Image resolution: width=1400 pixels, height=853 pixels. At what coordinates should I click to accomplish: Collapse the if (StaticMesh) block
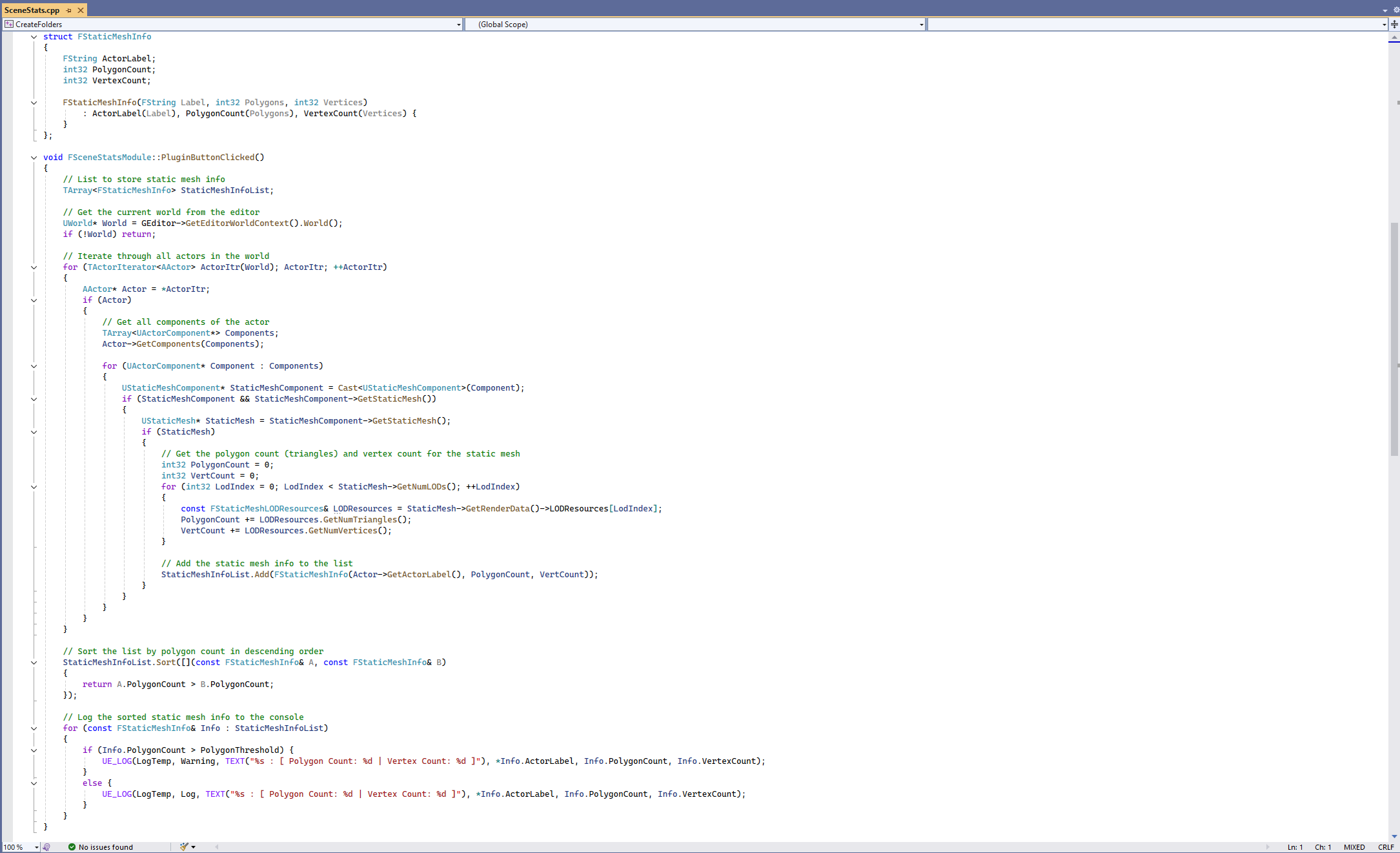[x=34, y=432]
